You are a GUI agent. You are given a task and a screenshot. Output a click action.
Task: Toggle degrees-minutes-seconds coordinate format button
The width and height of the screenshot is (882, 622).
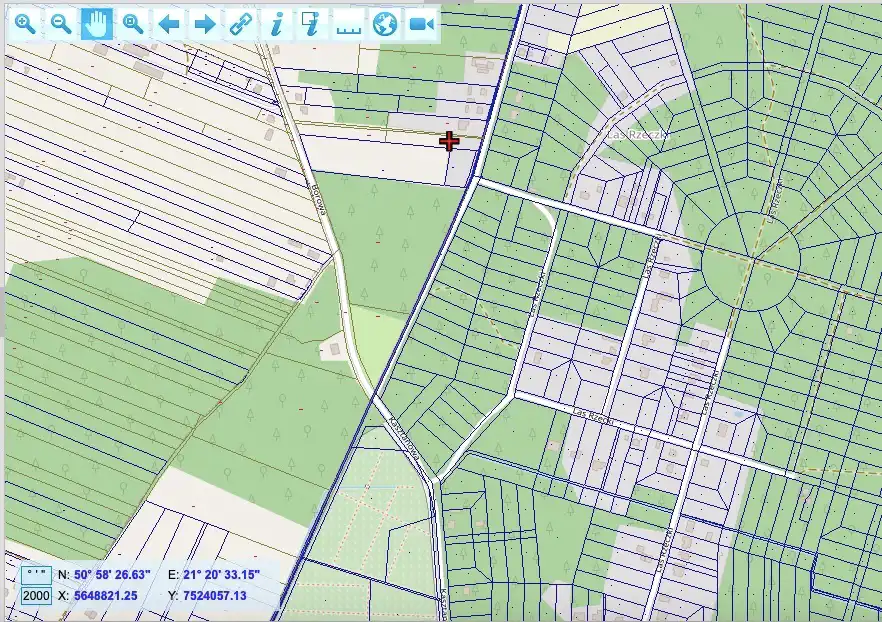[36, 575]
